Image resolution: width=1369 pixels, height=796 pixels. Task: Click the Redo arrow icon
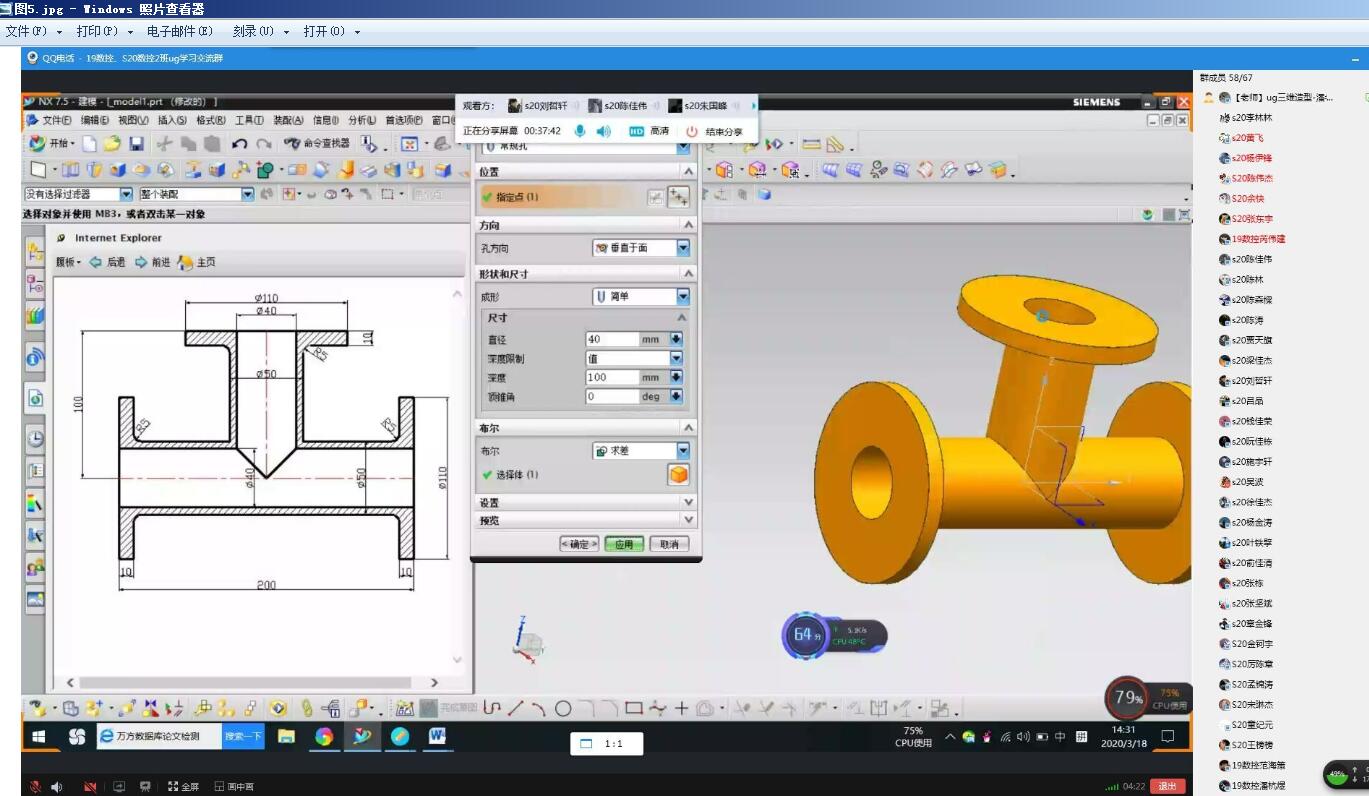click(x=263, y=144)
